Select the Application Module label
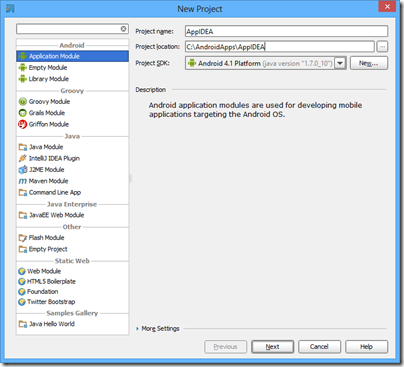Image resolution: width=404 pixels, height=367 pixels. point(54,56)
